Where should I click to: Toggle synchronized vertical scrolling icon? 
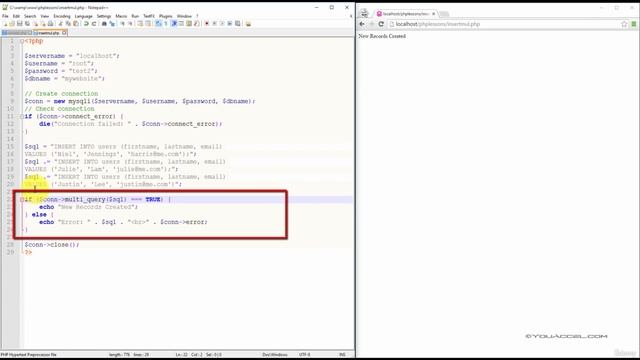point(140,24)
